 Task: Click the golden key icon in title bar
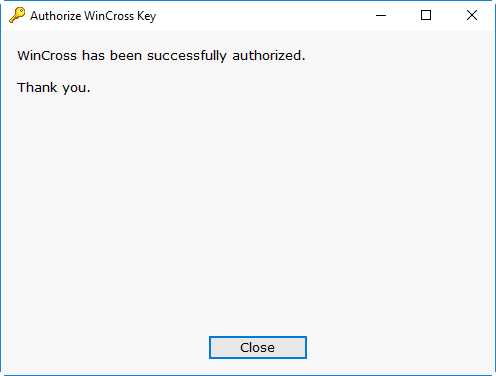pyautogui.click(x=17, y=15)
